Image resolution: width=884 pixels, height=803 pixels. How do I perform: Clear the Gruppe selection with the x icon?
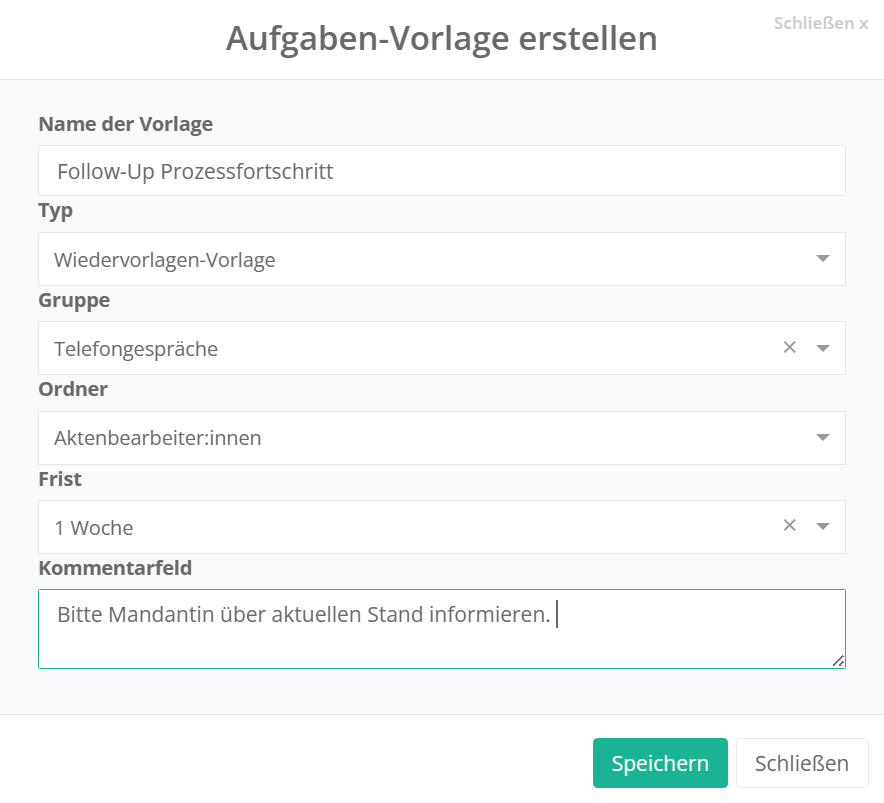789,348
